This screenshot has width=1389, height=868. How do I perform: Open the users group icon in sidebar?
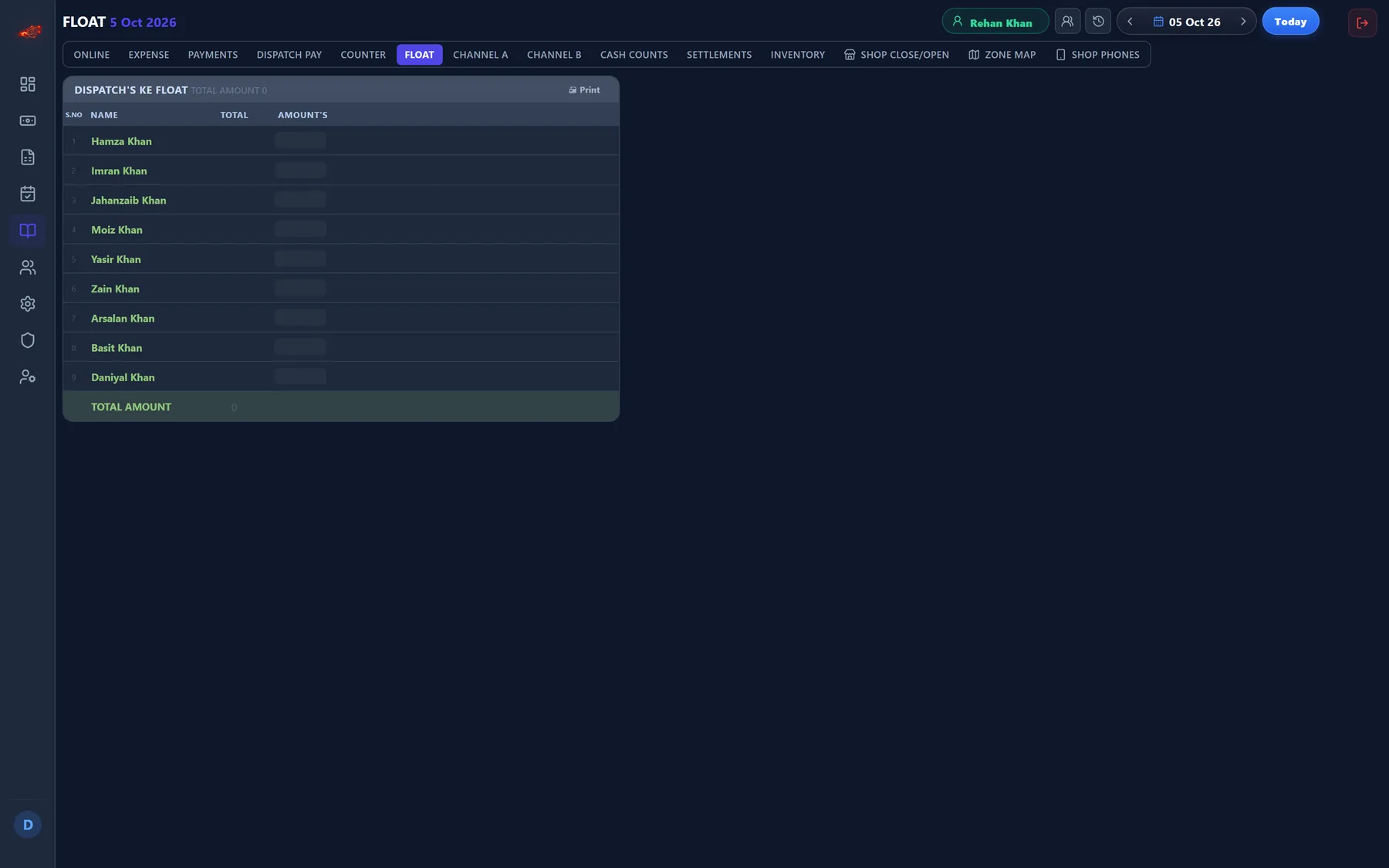coord(28,267)
